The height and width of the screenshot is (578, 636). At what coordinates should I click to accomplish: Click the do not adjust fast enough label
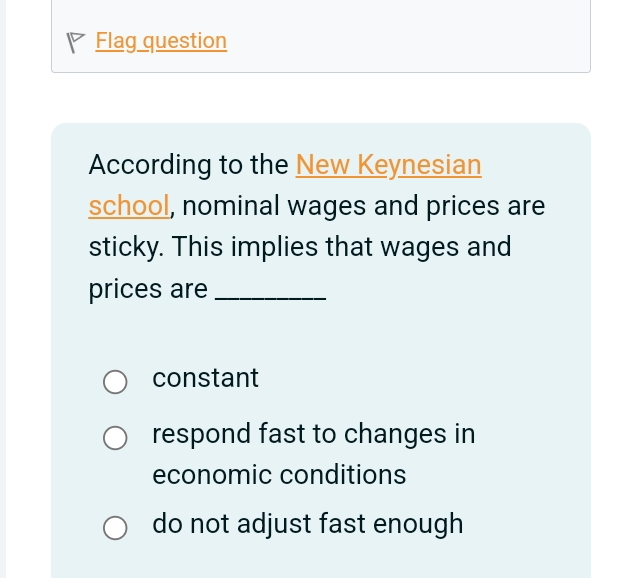[x=307, y=524]
